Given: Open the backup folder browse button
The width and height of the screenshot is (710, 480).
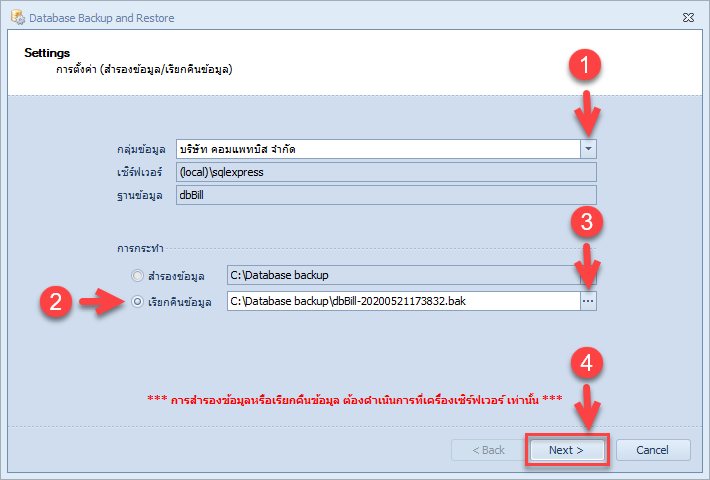Looking at the screenshot, I should pyautogui.click(x=588, y=275).
